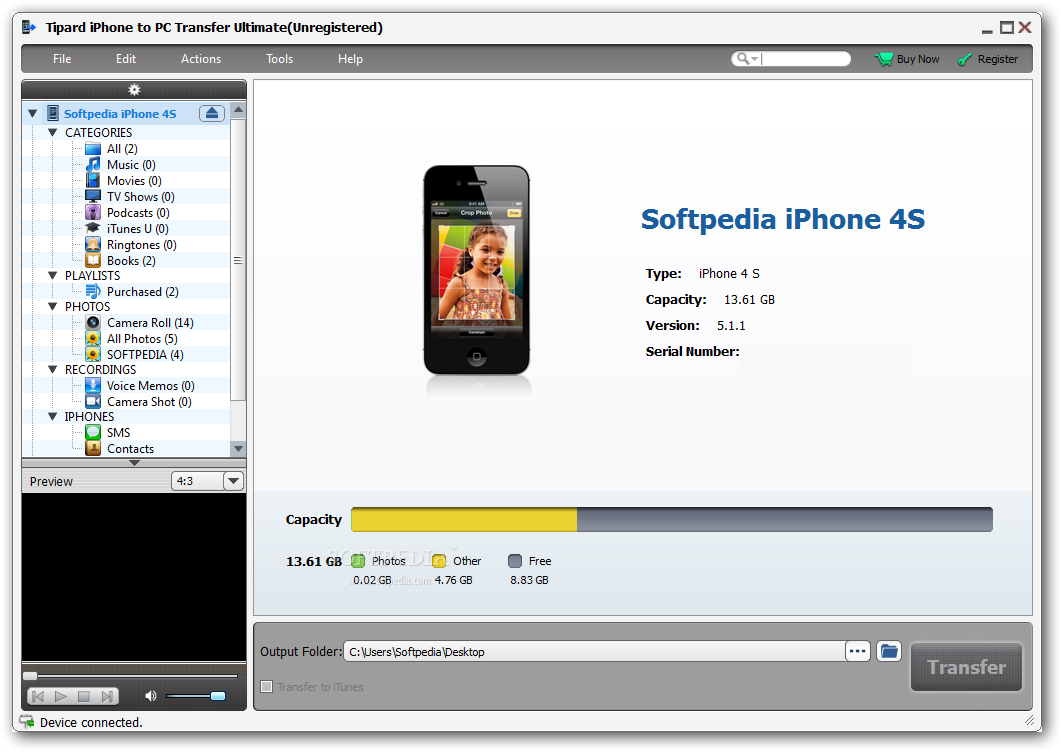Open the 4:3 aspect ratio dropdown

click(x=233, y=481)
